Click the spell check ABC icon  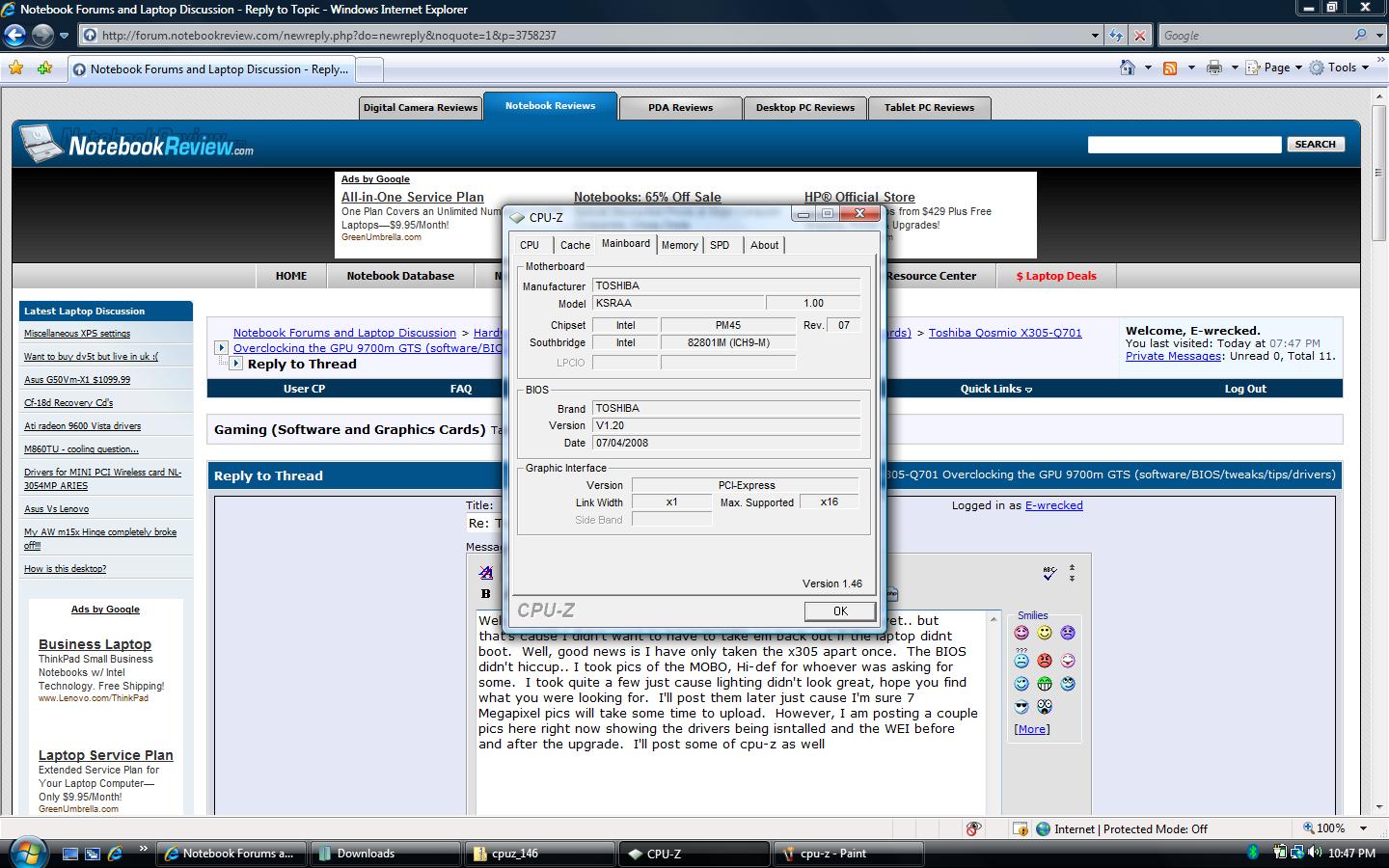pos(1049,573)
